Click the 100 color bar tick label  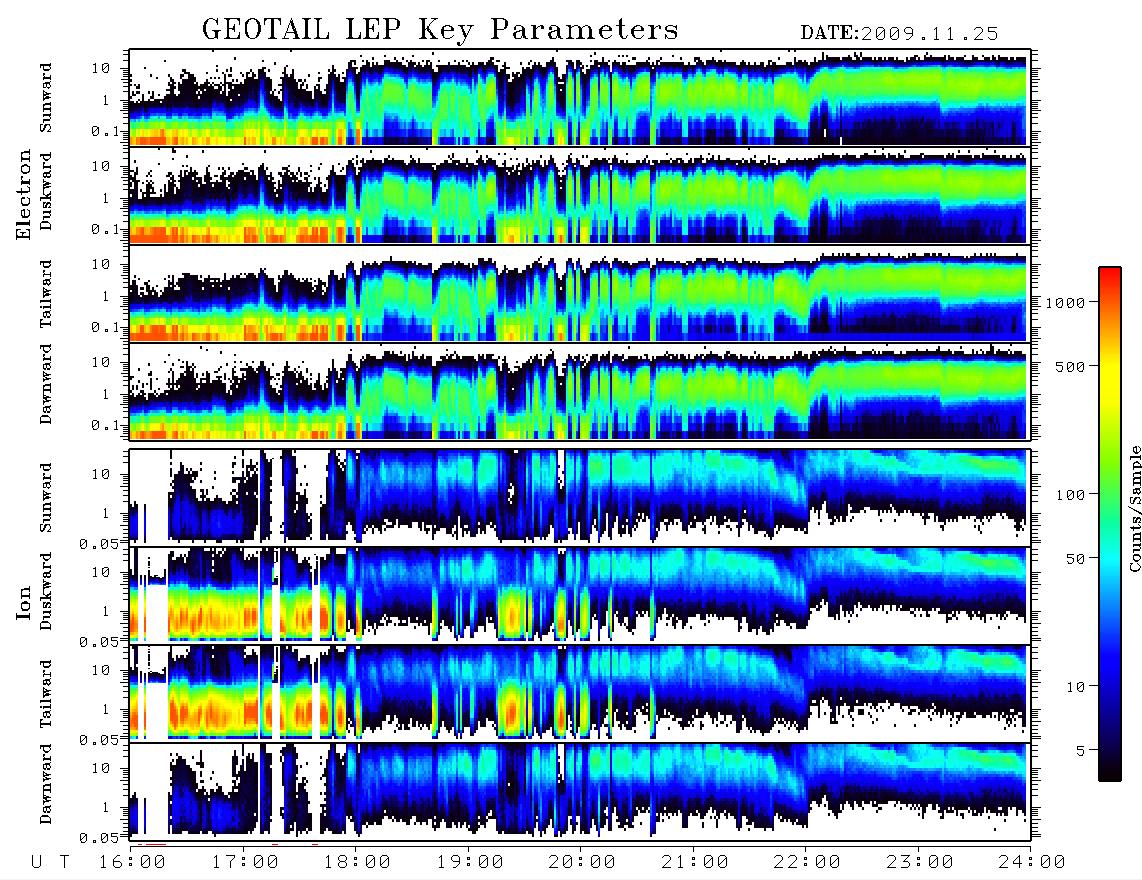(x=1070, y=495)
